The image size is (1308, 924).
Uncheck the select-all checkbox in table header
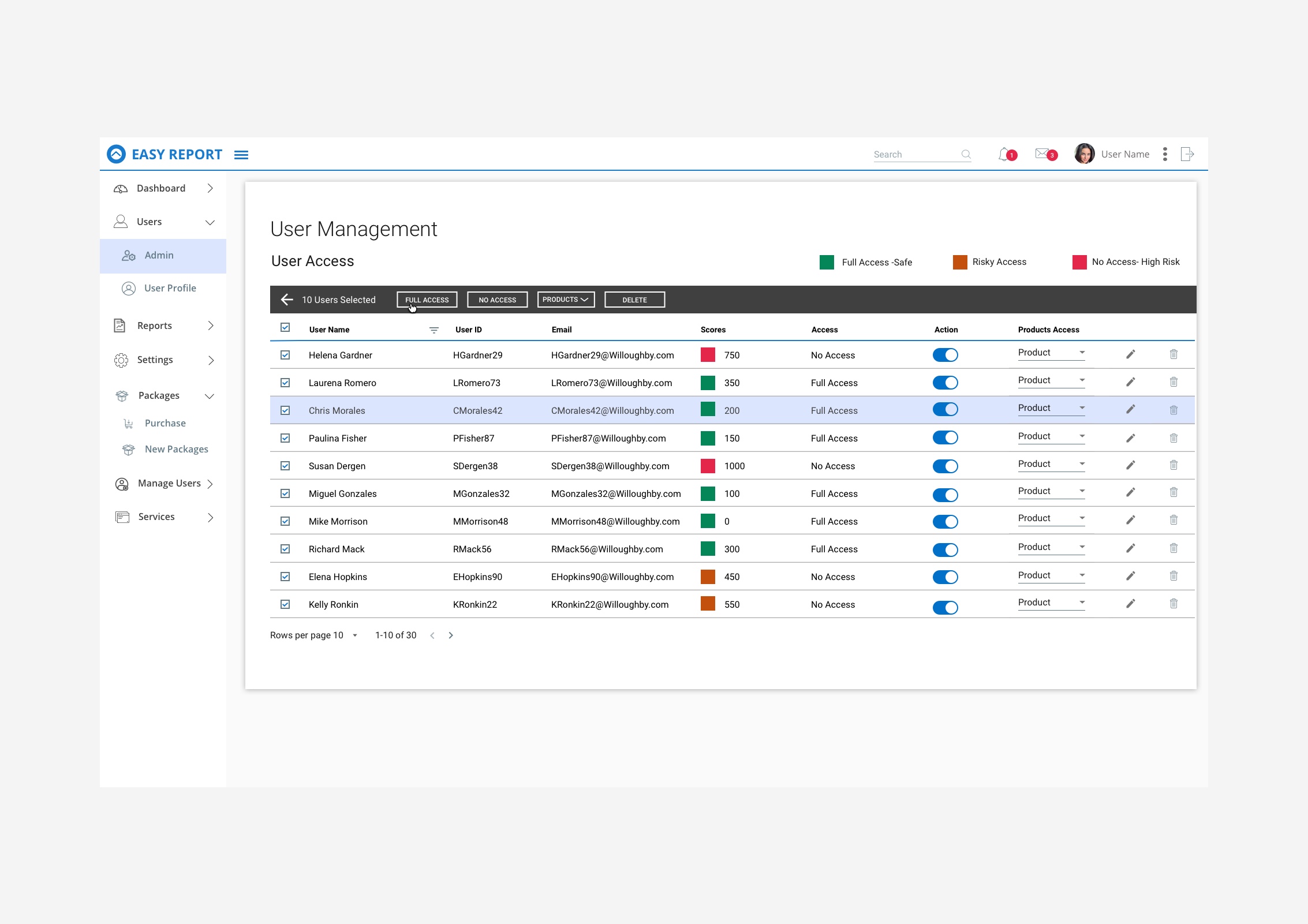[x=285, y=327]
